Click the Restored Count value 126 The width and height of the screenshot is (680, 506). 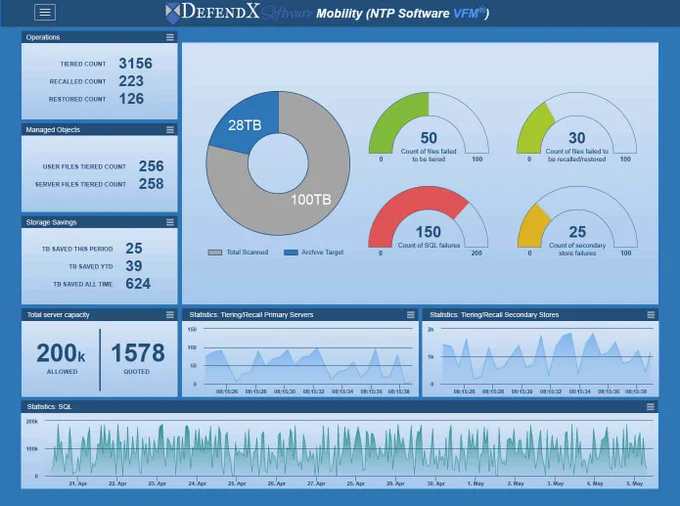coord(131,99)
